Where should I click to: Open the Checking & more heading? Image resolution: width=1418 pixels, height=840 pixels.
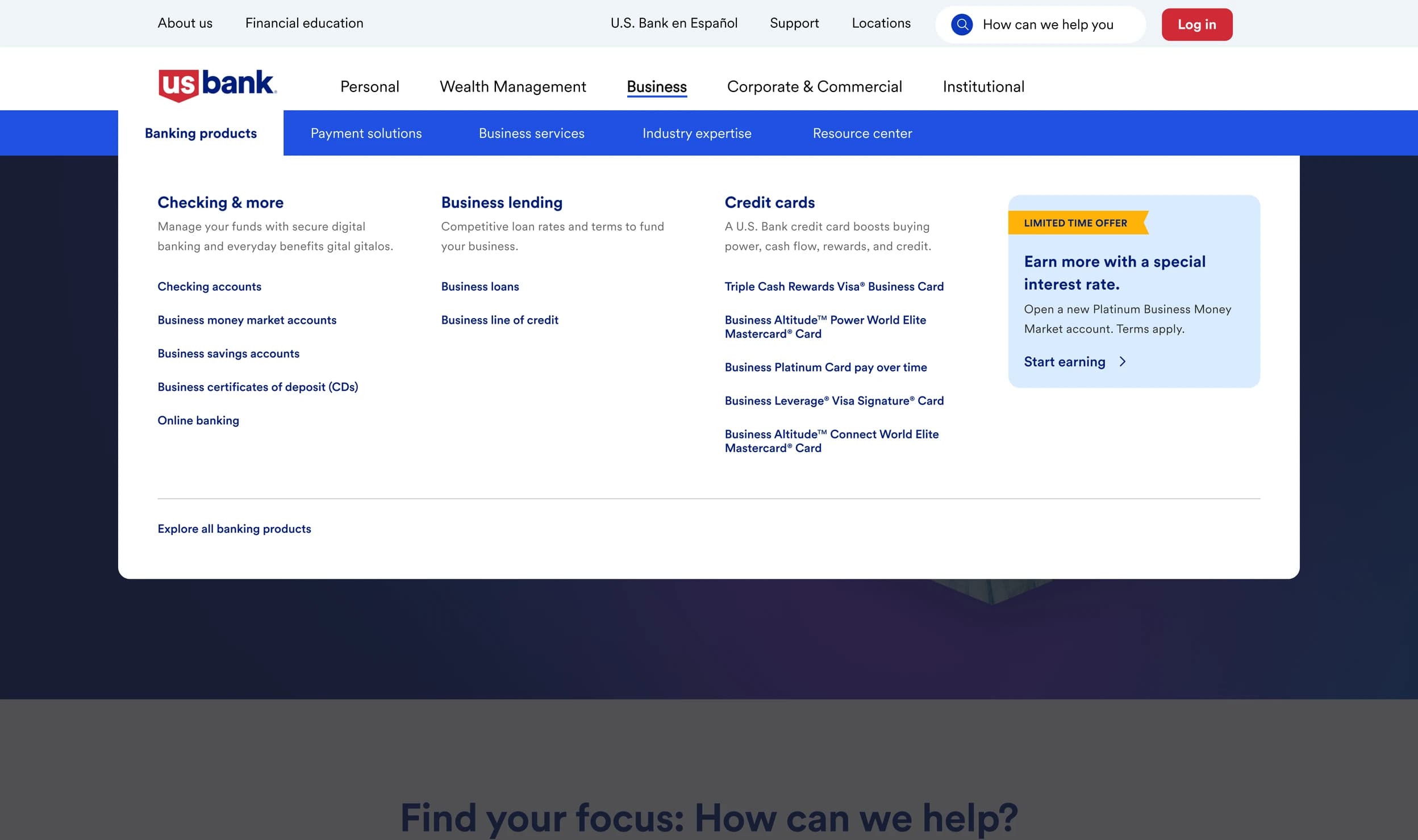click(x=220, y=202)
